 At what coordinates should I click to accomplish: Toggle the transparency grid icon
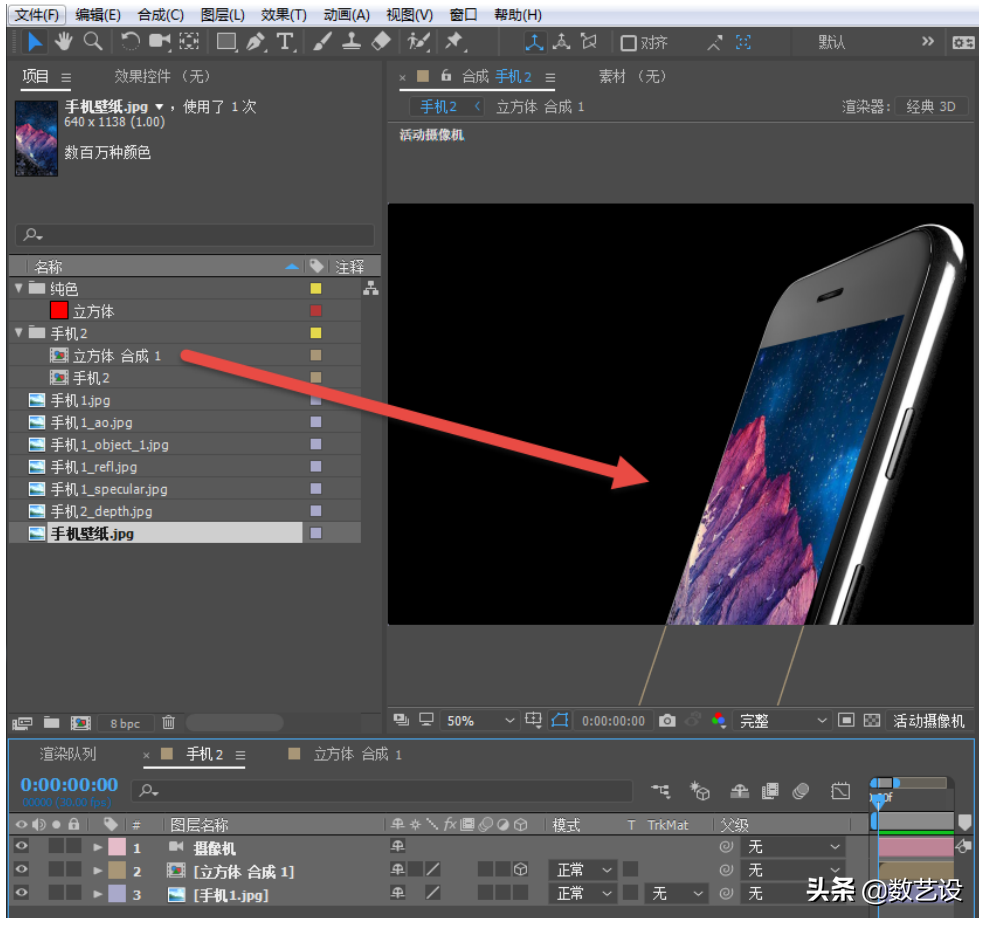872,720
